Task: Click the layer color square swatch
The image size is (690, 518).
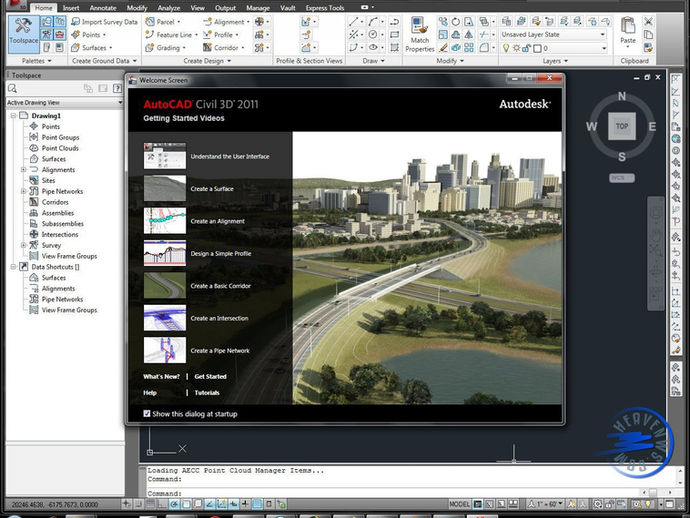Action: (x=537, y=48)
